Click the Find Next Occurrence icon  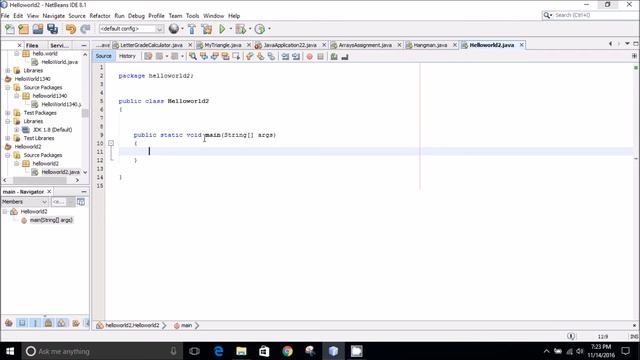pyautogui.click(x=214, y=56)
